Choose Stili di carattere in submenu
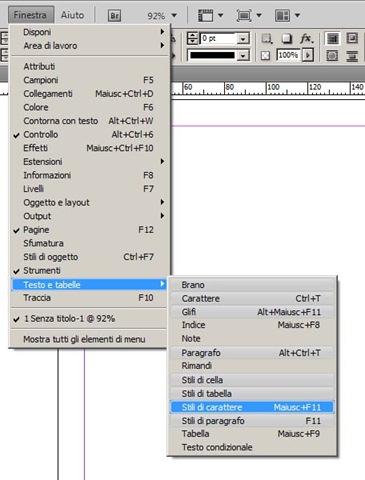Viewport: 365px width, 480px height. click(252, 407)
